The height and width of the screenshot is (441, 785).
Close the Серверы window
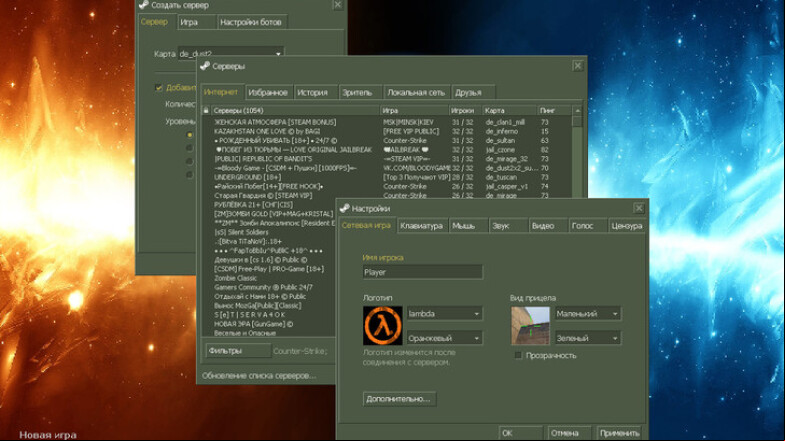pyautogui.click(x=578, y=66)
